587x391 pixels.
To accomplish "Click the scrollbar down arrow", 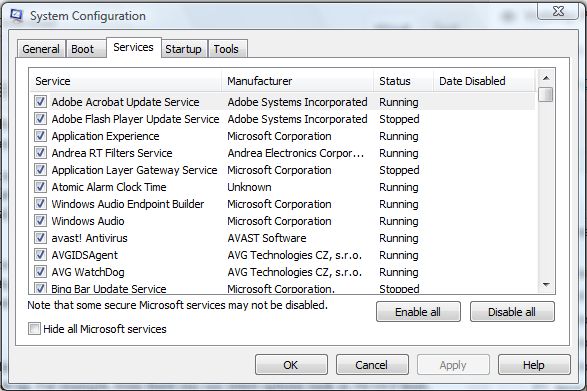I will 546,285.
